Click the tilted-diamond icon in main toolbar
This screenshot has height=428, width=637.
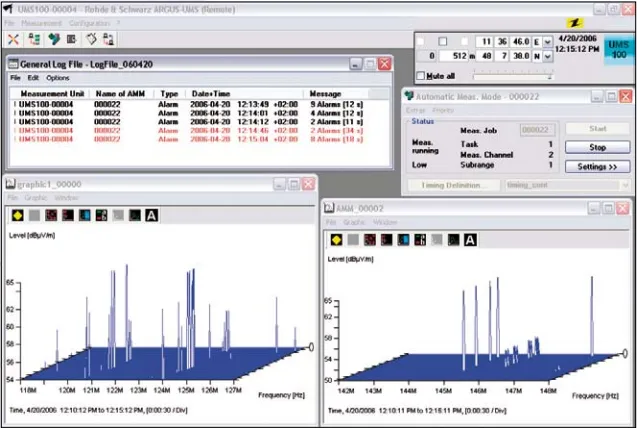91,39
